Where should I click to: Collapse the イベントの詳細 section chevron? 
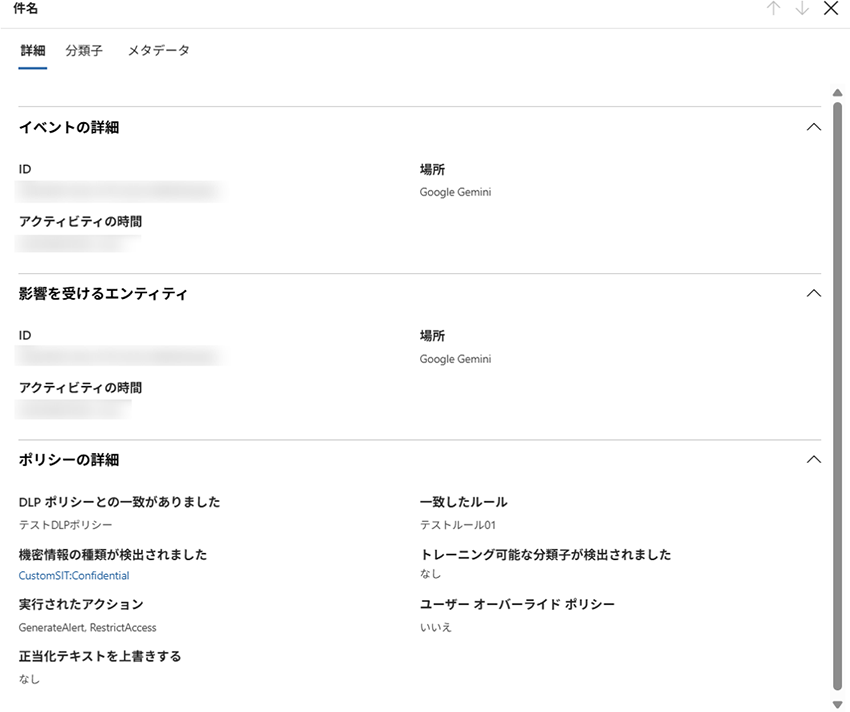pos(813,127)
